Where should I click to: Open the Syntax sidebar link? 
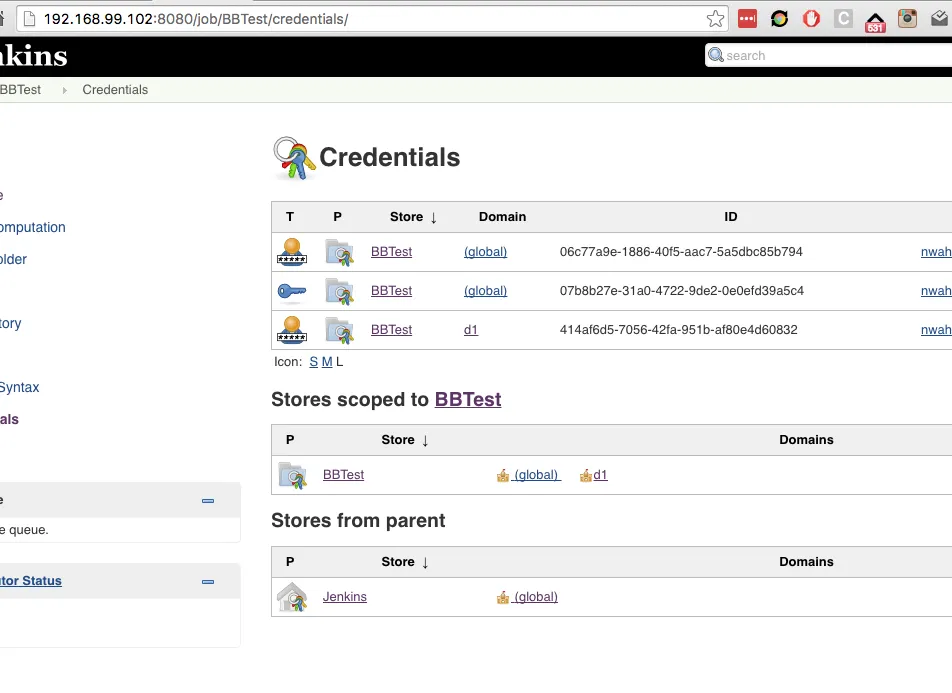[x=19, y=387]
